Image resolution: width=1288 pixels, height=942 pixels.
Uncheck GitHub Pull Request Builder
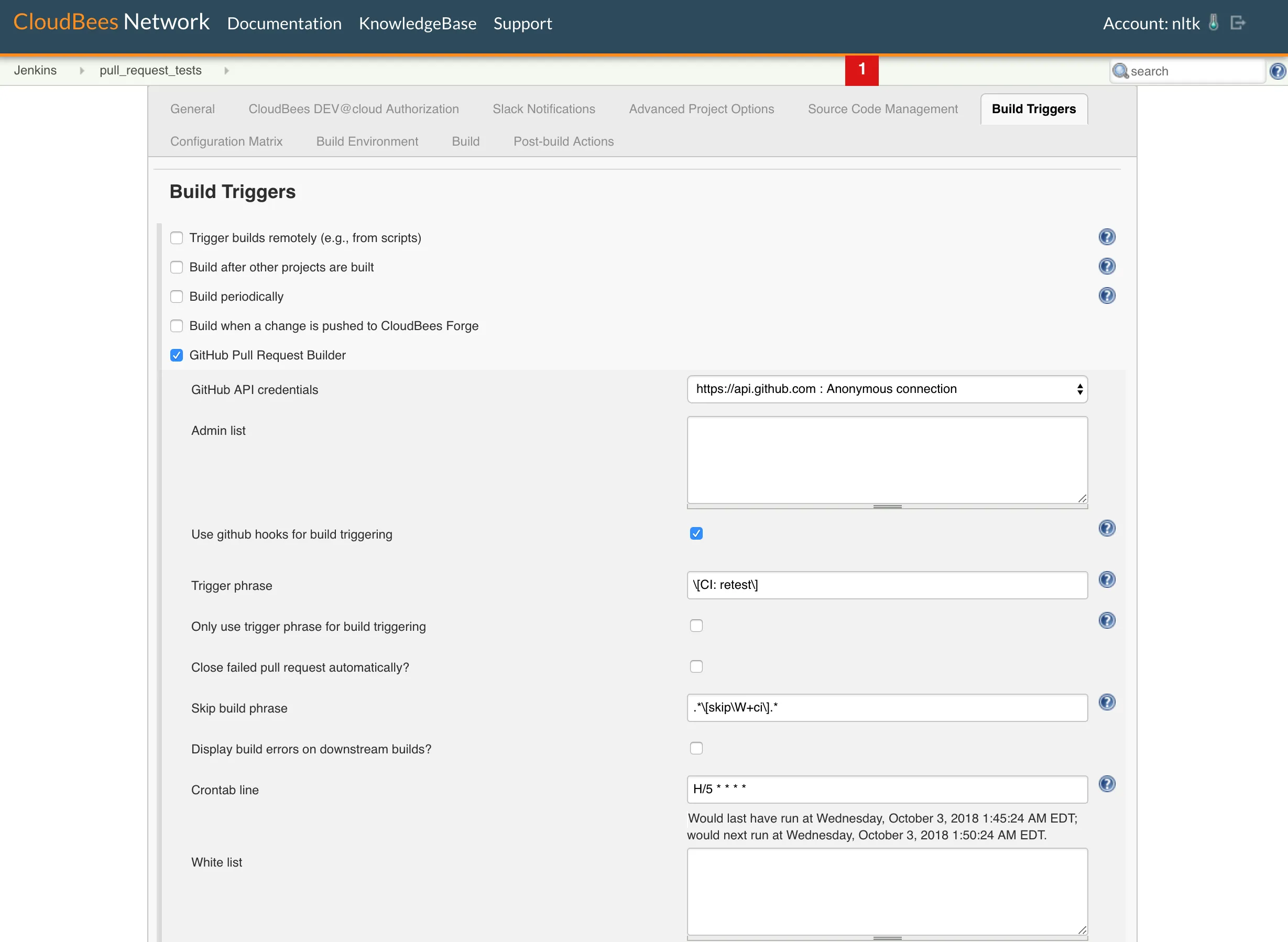pyautogui.click(x=177, y=355)
